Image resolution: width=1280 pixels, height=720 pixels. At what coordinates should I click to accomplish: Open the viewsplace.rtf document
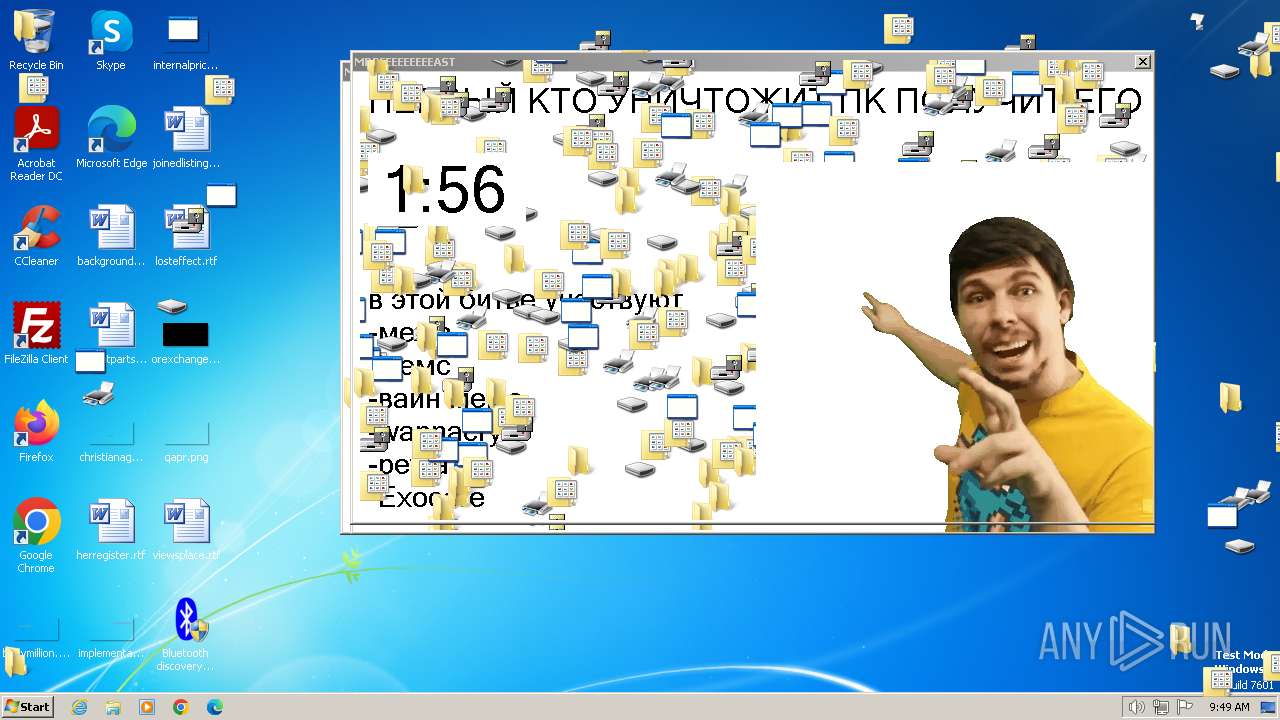pyautogui.click(x=186, y=530)
